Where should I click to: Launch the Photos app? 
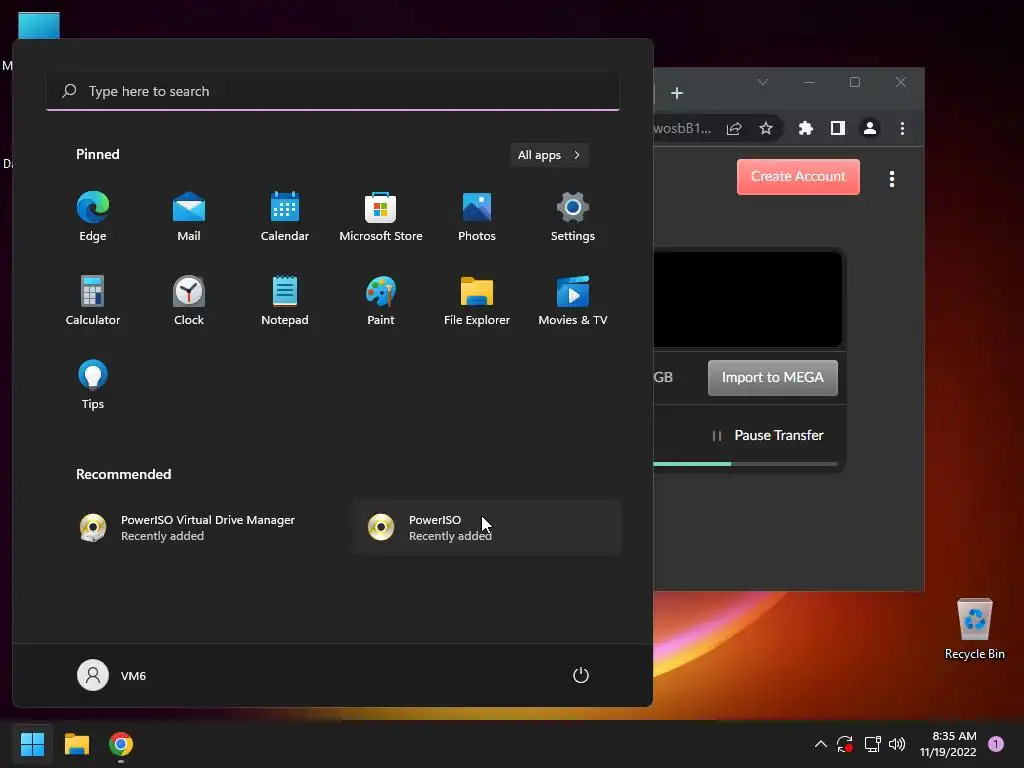477,216
